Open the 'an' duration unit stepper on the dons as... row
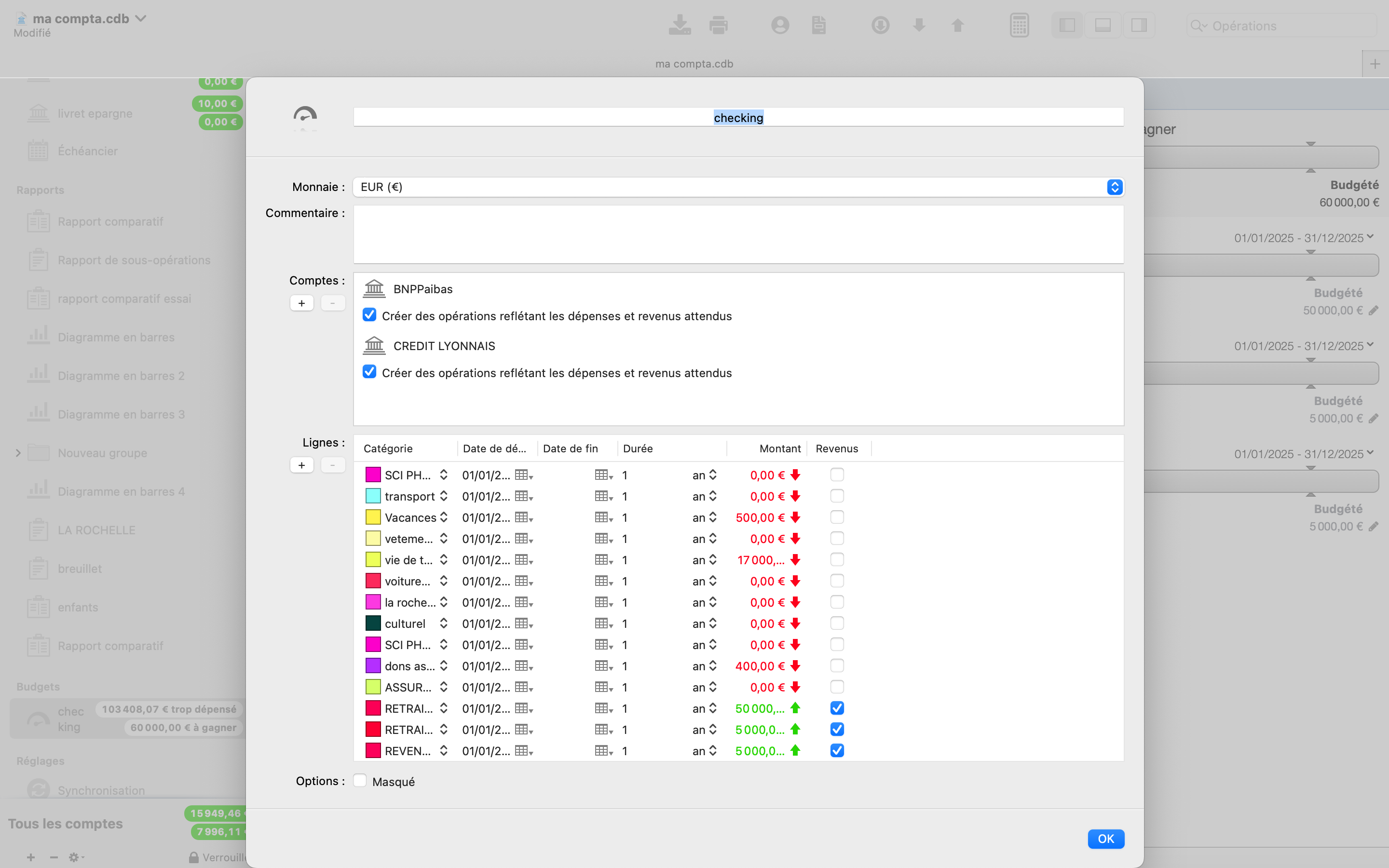1389x868 pixels. point(712,666)
